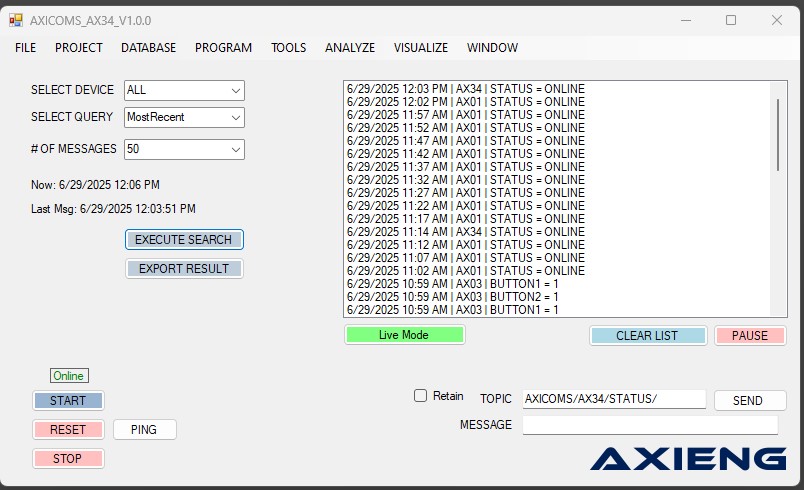The height and width of the screenshot is (490, 804).
Task: Select the 11:27 AM AX01 STATUS entry
Action: (x=558, y=193)
